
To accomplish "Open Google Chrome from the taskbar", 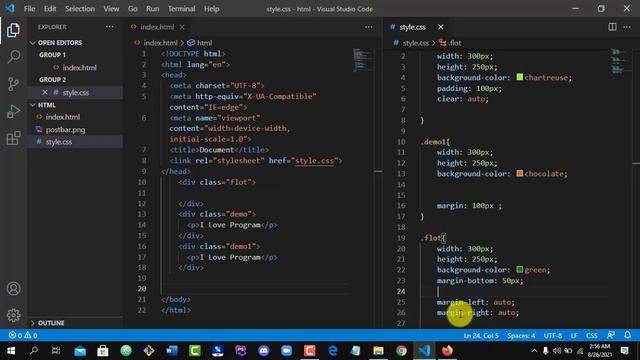I will (x=401, y=351).
